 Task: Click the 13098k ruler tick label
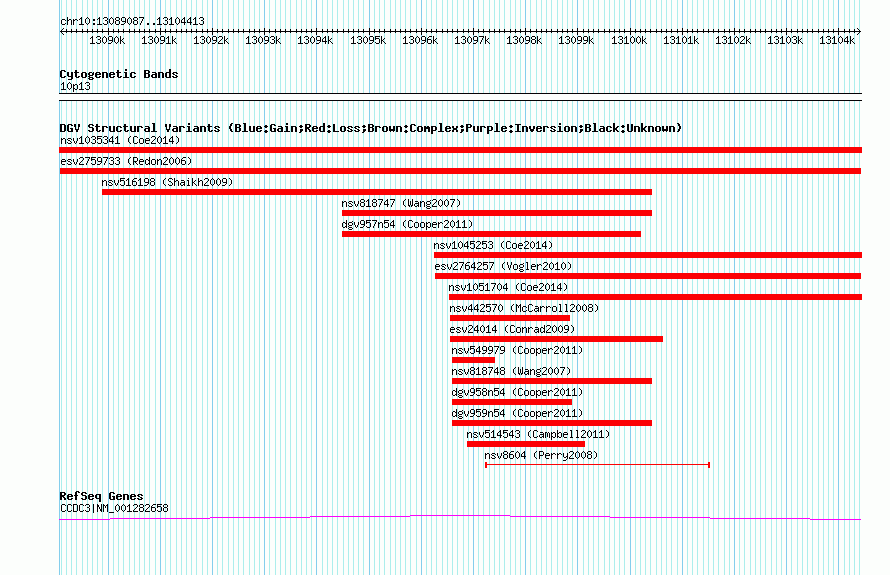524,40
